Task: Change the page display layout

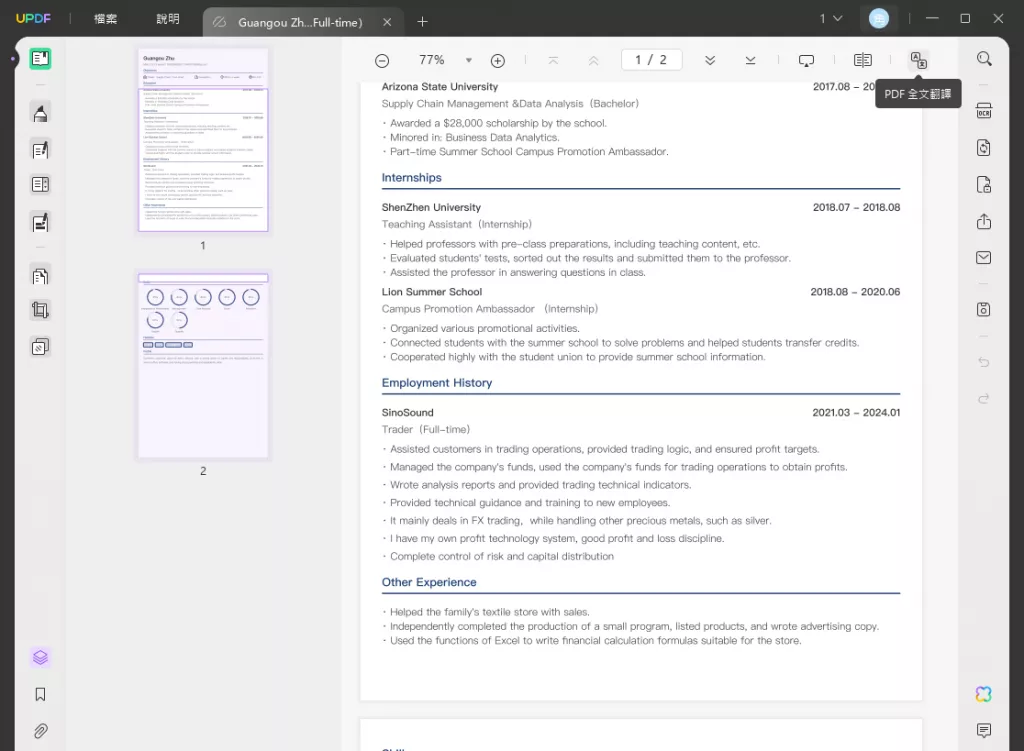Action: (x=863, y=61)
